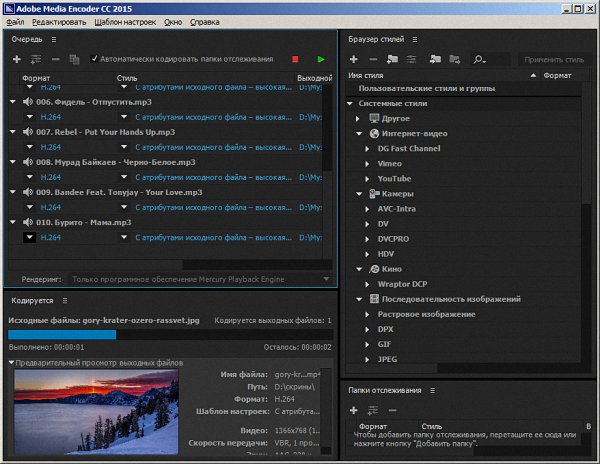Click the blue encoding progress bar
This screenshot has height=464, width=600.
pyautogui.click(x=62, y=334)
